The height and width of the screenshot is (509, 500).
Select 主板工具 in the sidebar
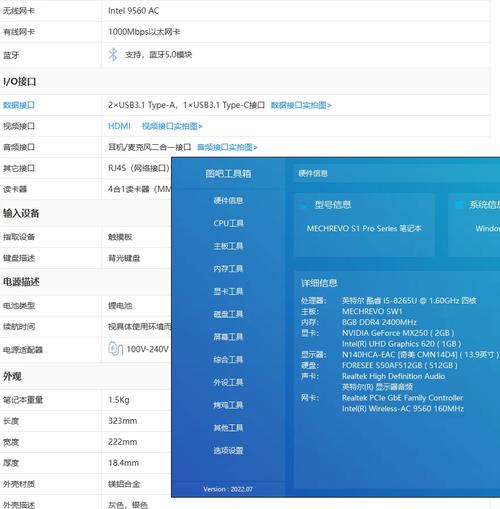point(228,246)
